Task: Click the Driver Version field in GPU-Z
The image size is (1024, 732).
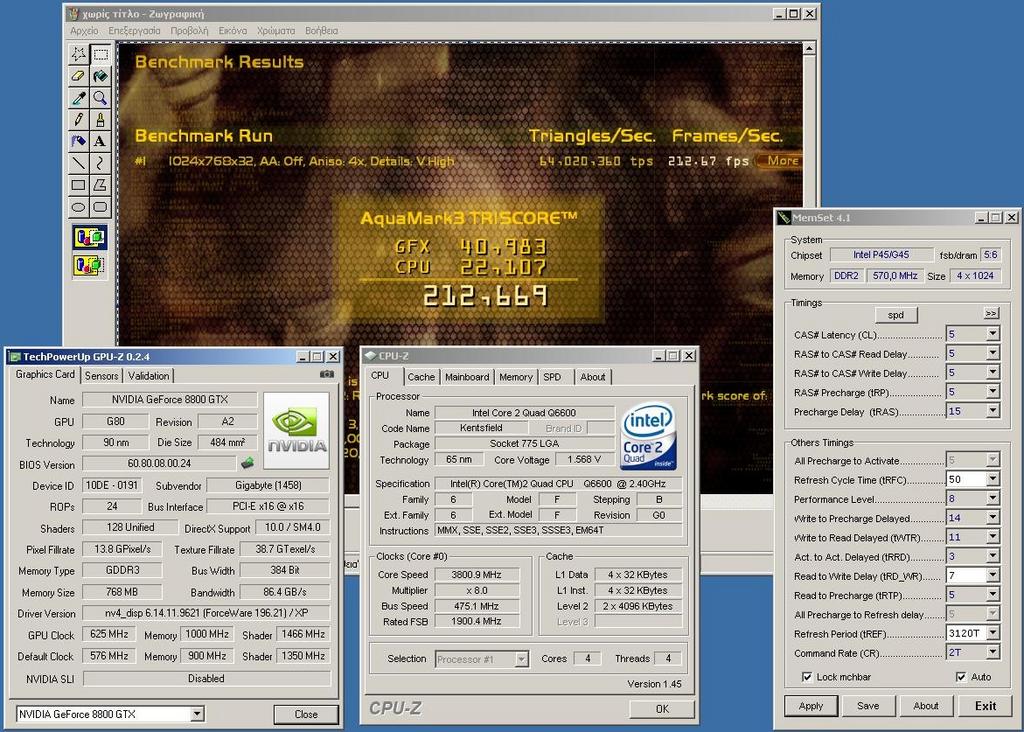Action: pyautogui.click(x=206, y=614)
